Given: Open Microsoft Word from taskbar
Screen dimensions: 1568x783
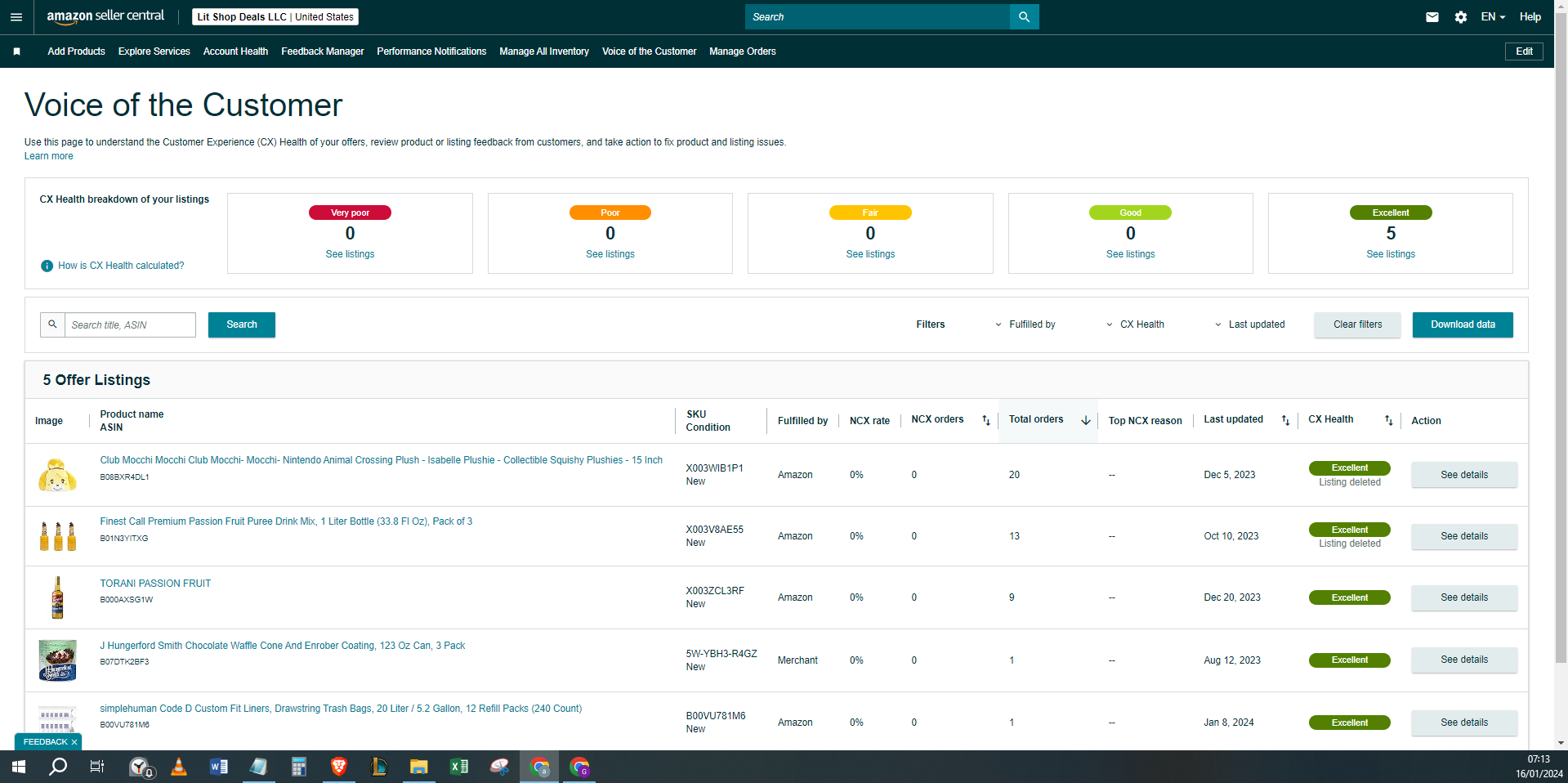Looking at the screenshot, I should point(218,767).
